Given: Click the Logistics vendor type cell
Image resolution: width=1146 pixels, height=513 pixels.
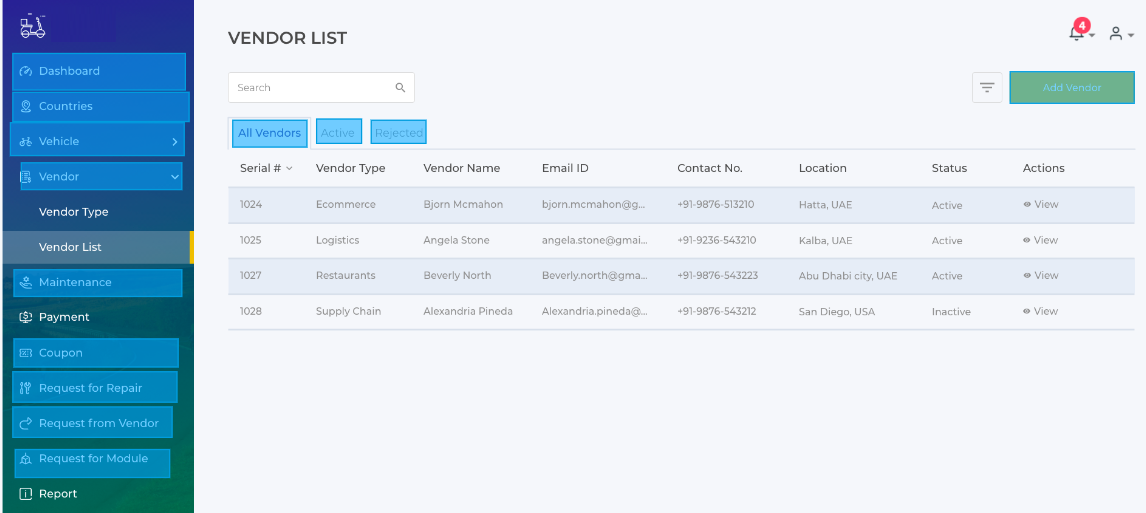Looking at the screenshot, I should point(338,240).
